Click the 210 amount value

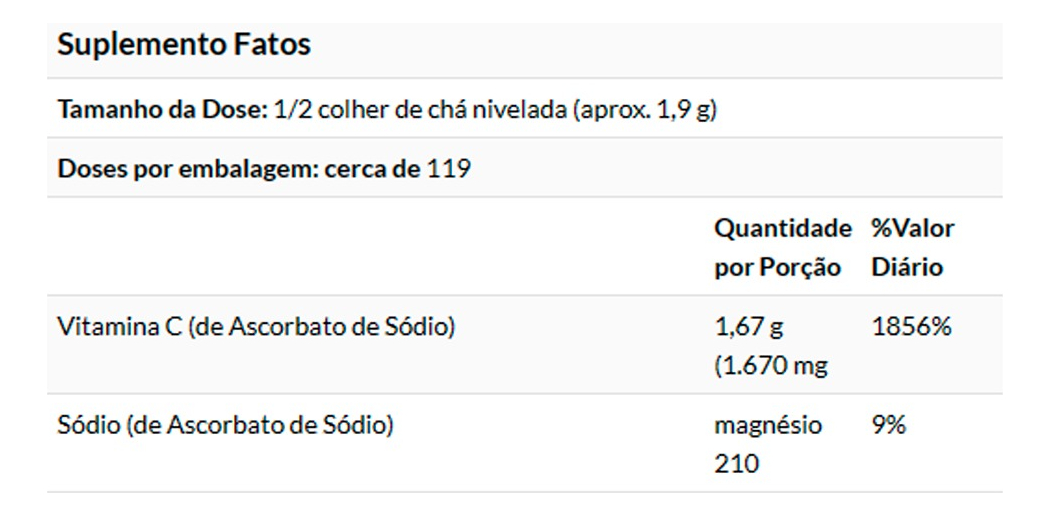click(x=736, y=464)
